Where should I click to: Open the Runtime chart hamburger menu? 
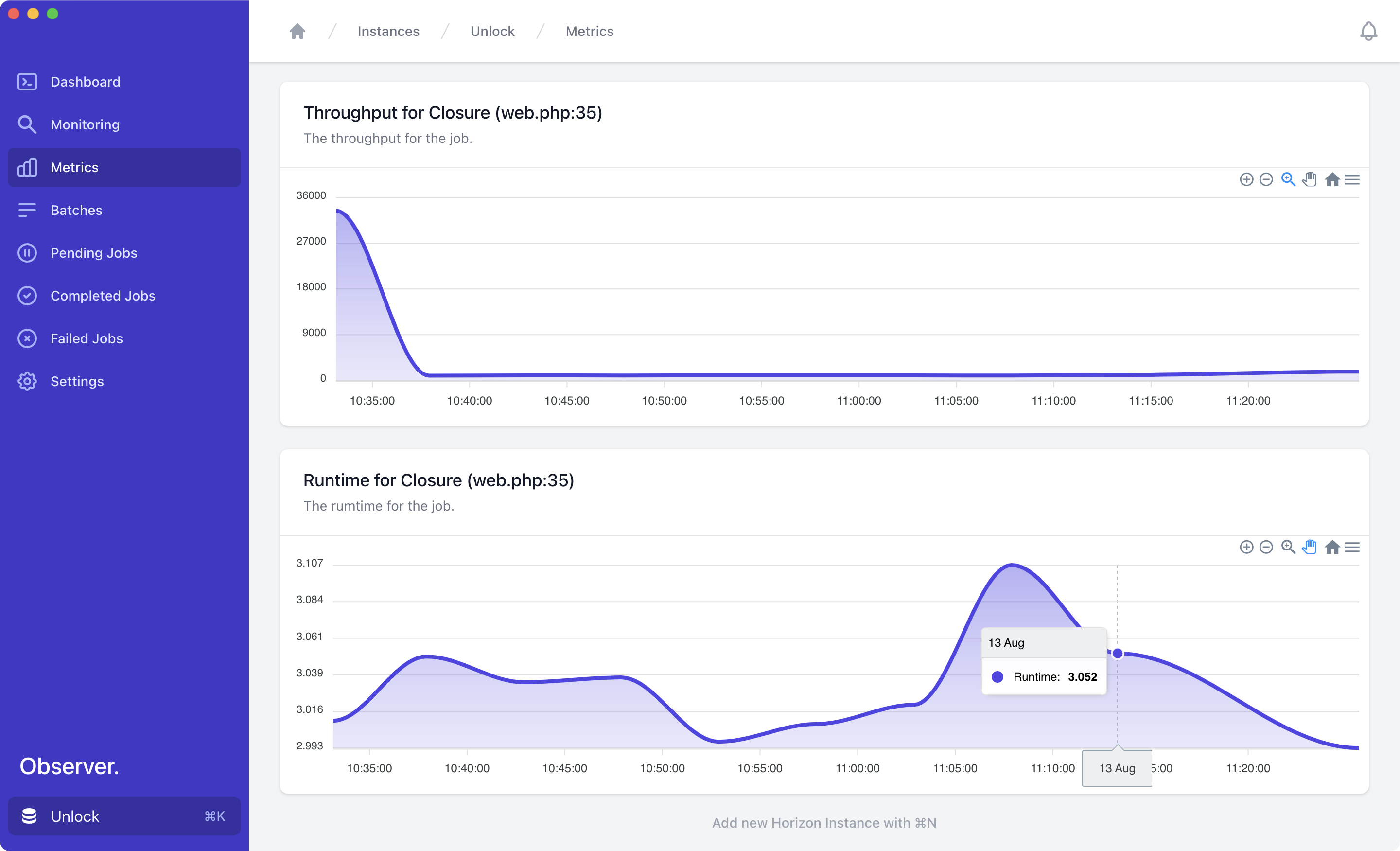(x=1352, y=548)
